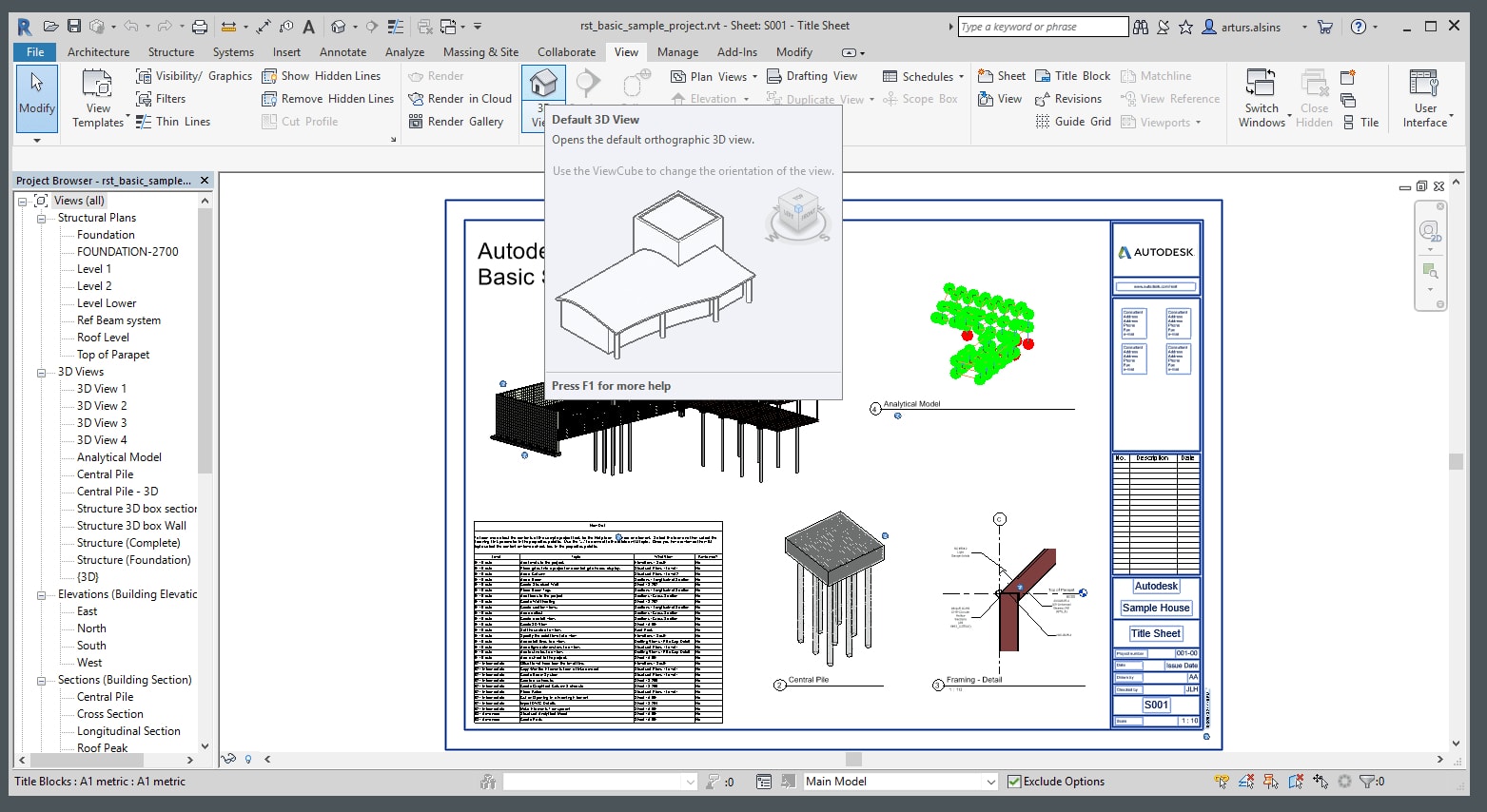Open Revisions dialog
This screenshot has height=812, width=1487.
click(1068, 99)
